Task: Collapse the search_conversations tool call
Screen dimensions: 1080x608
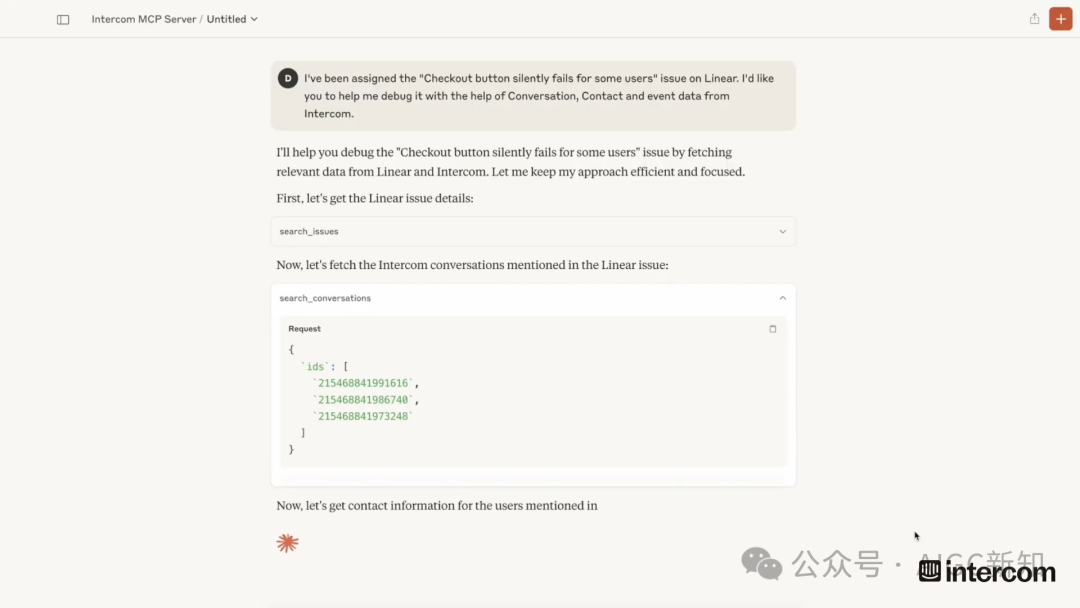Action: (x=782, y=298)
